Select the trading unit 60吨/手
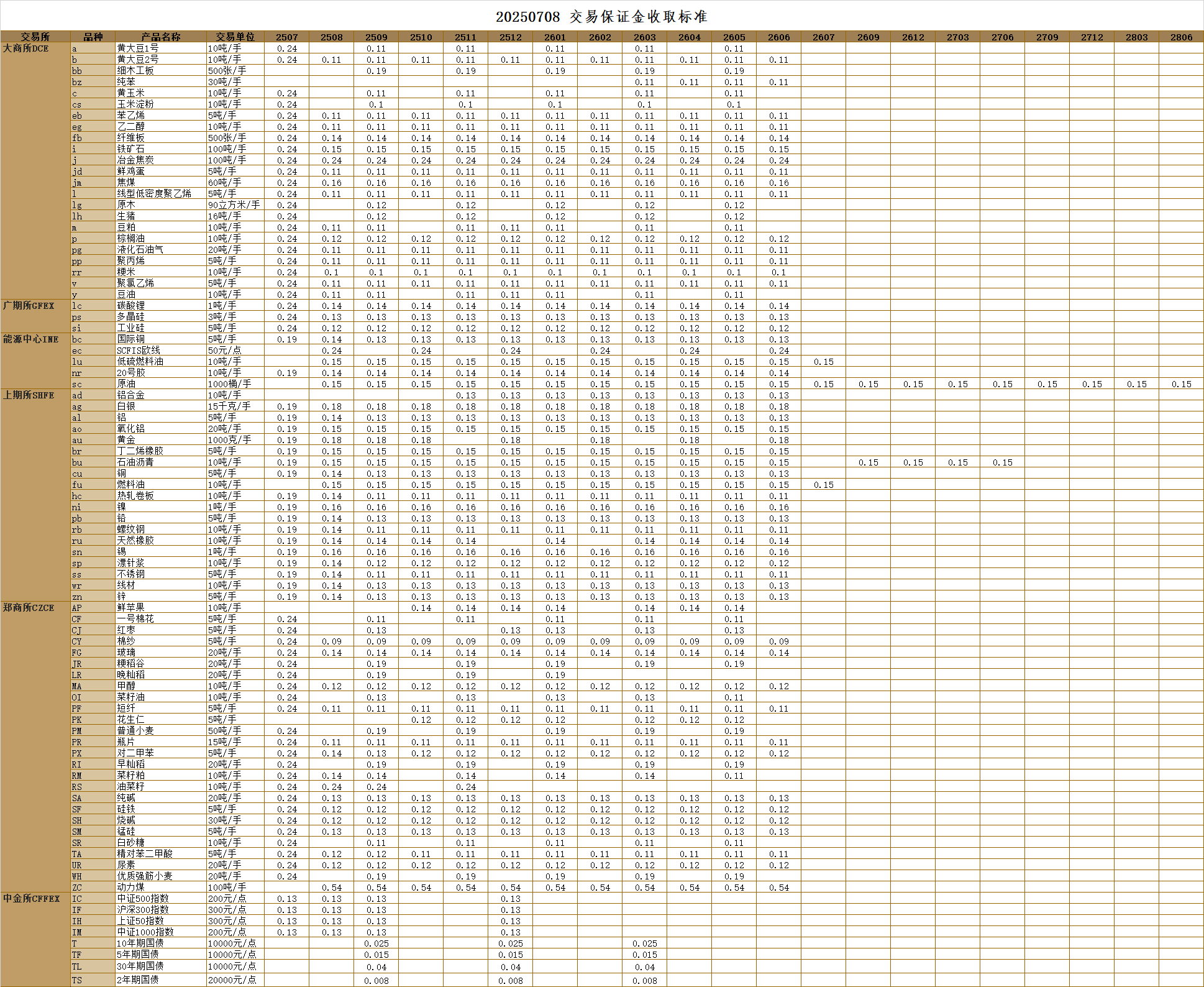Image resolution: width=1204 pixels, height=987 pixels. [225, 183]
